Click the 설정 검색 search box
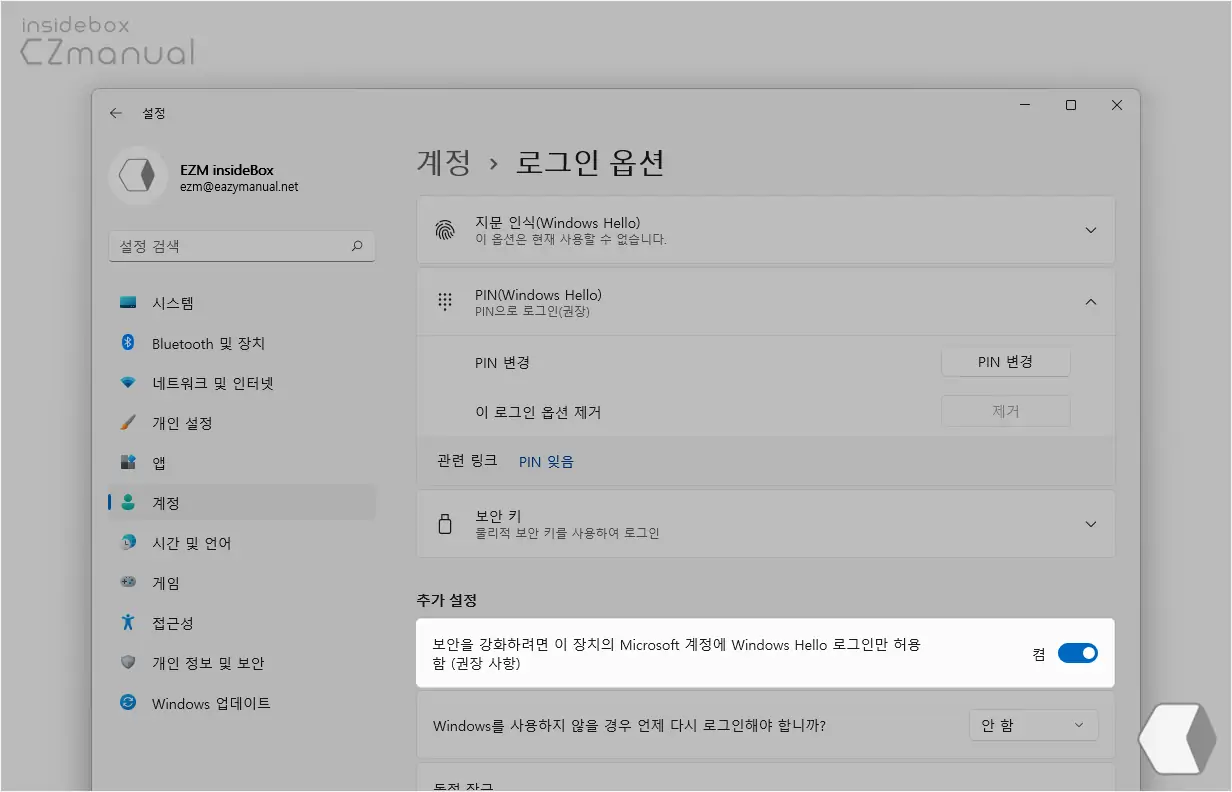This screenshot has height=792, width=1232. pyautogui.click(x=241, y=246)
